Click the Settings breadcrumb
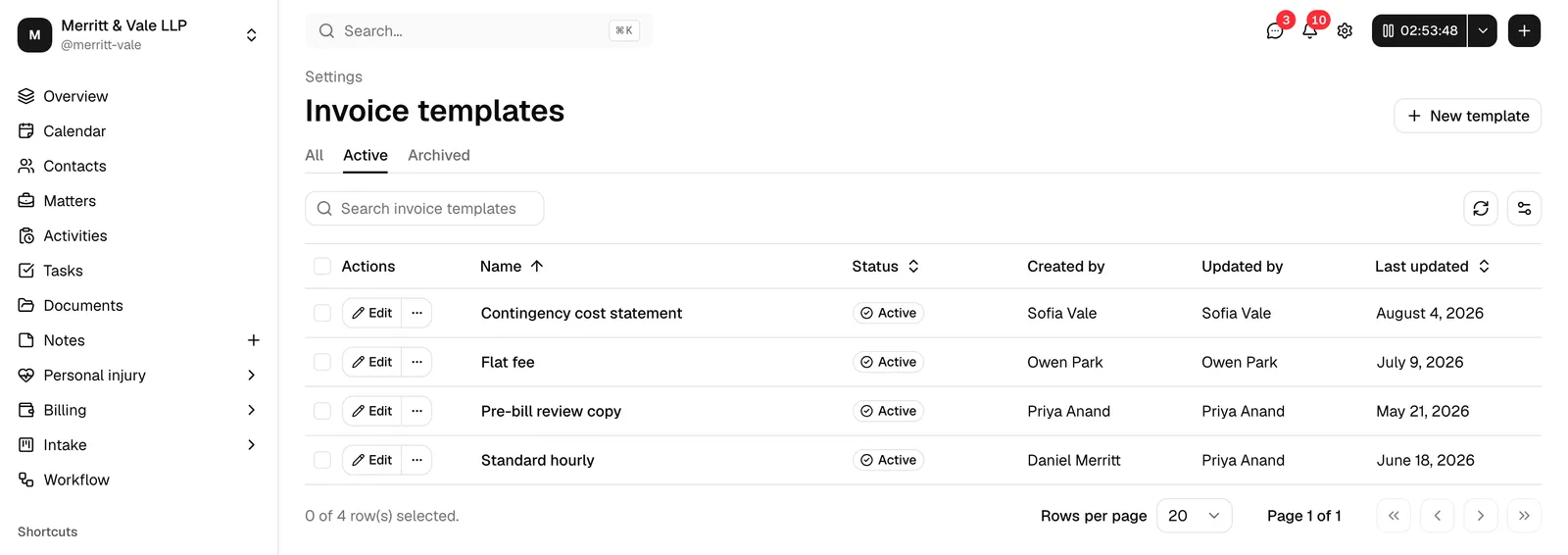The height and width of the screenshot is (555, 1568). pos(333,76)
